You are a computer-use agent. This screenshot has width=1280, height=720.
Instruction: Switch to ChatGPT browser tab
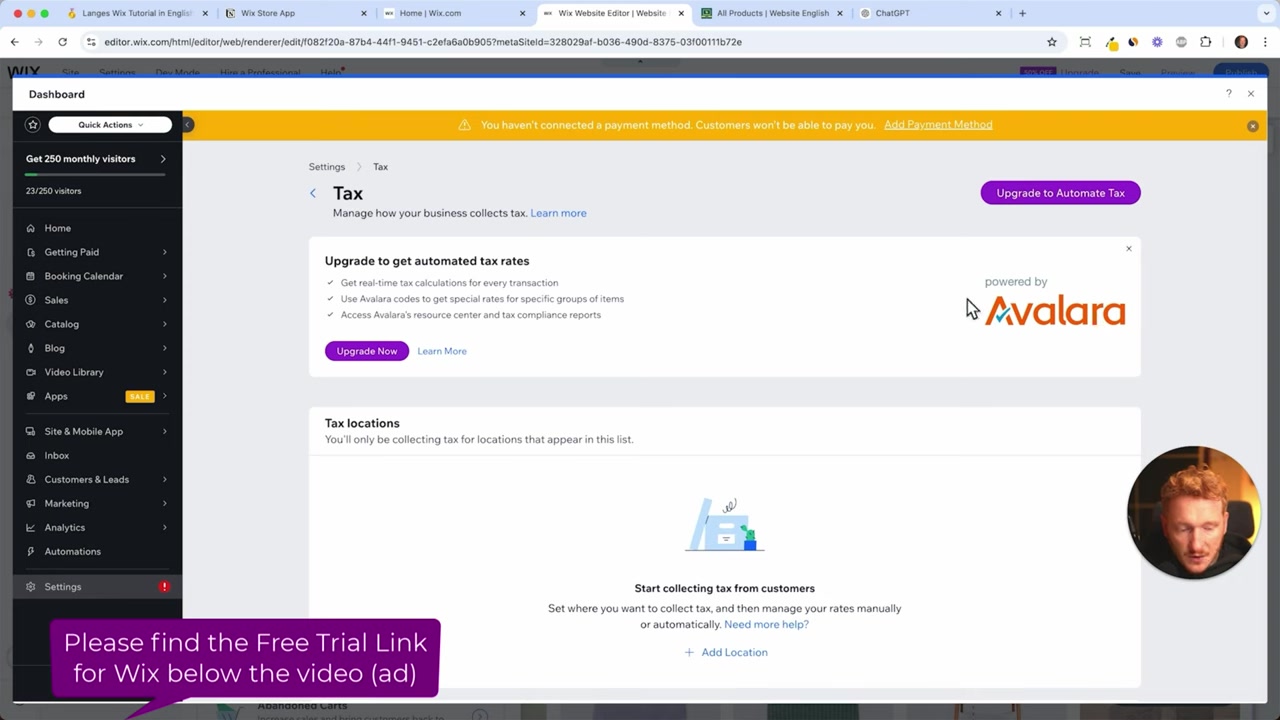930,13
